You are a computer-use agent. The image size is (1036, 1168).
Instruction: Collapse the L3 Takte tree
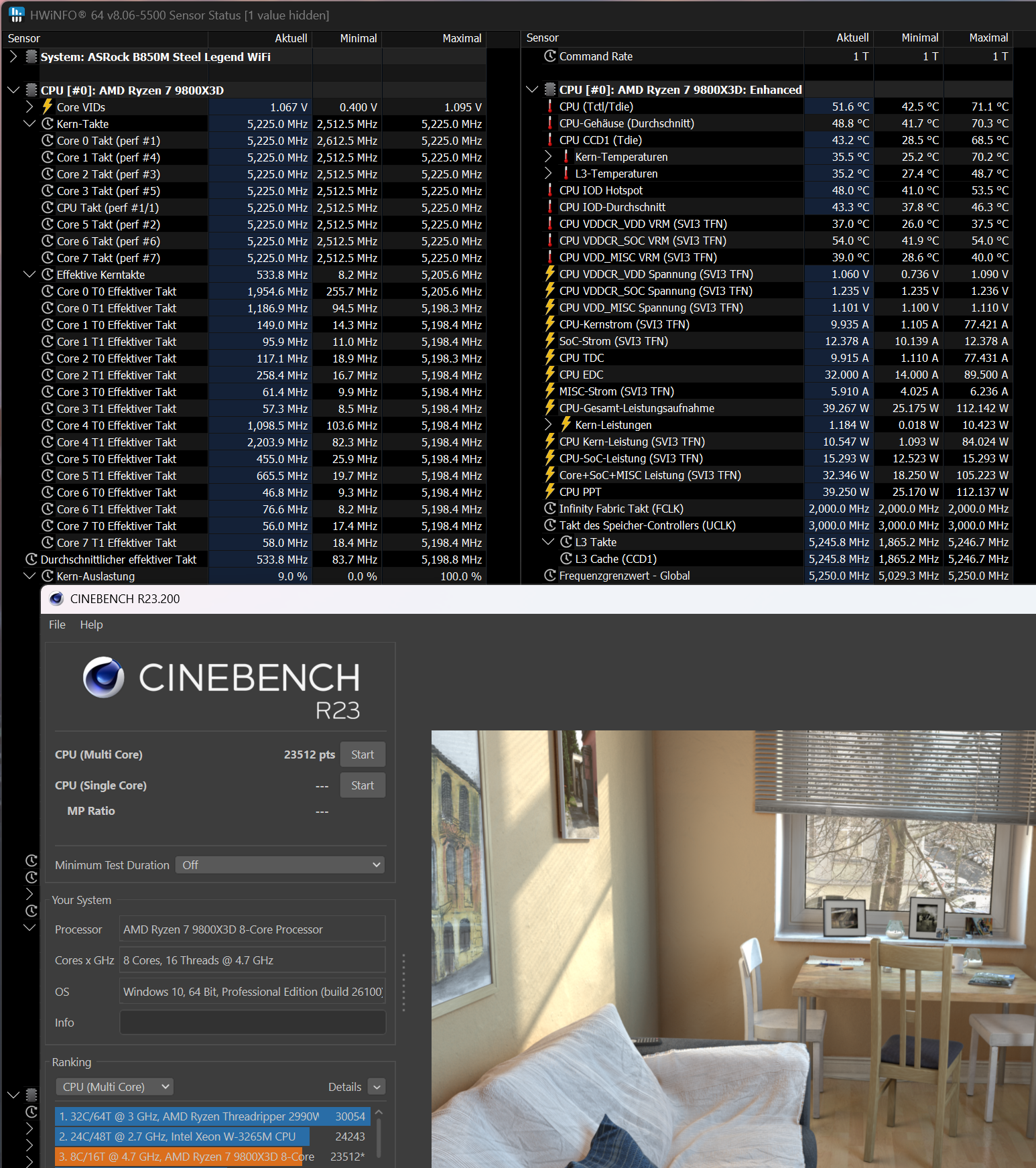(548, 541)
